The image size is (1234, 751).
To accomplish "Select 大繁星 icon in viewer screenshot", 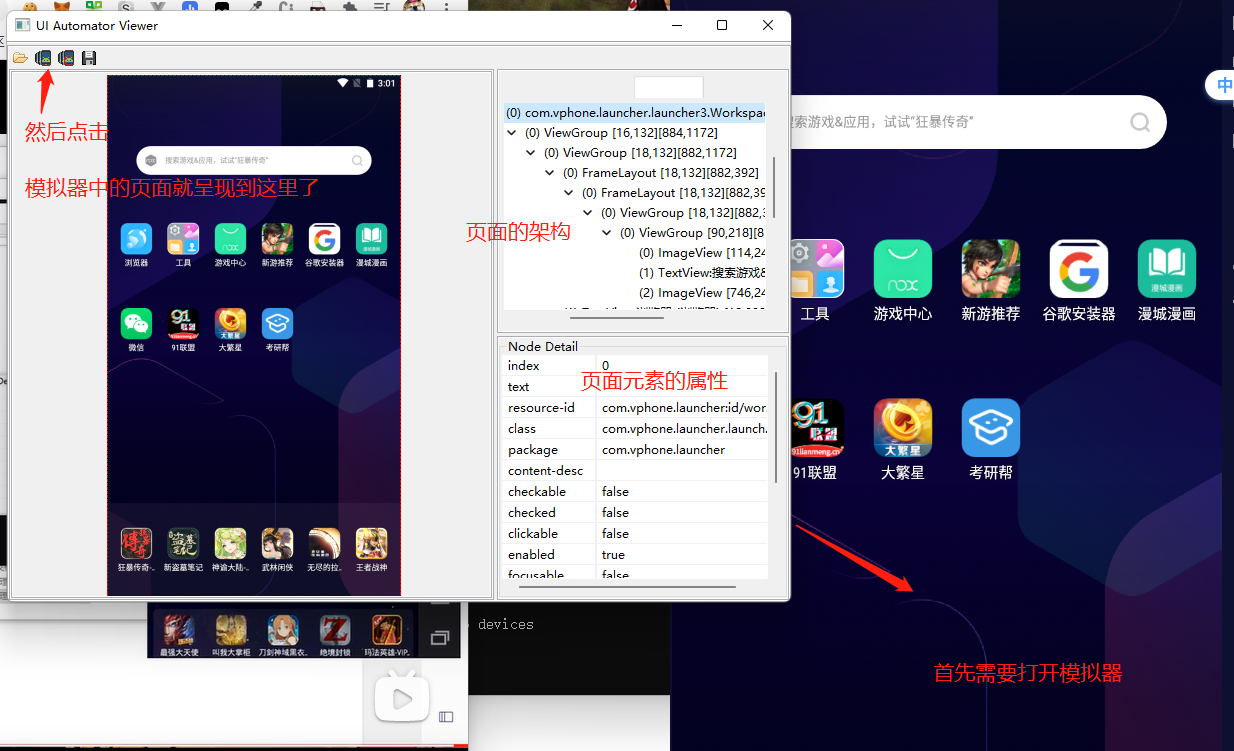I will click(230, 323).
